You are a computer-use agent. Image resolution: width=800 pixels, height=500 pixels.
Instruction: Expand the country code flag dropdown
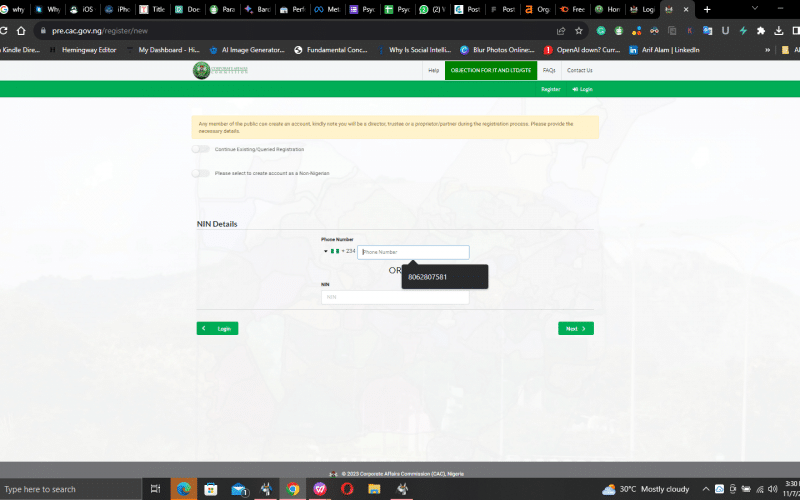click(x=329, y=252)
